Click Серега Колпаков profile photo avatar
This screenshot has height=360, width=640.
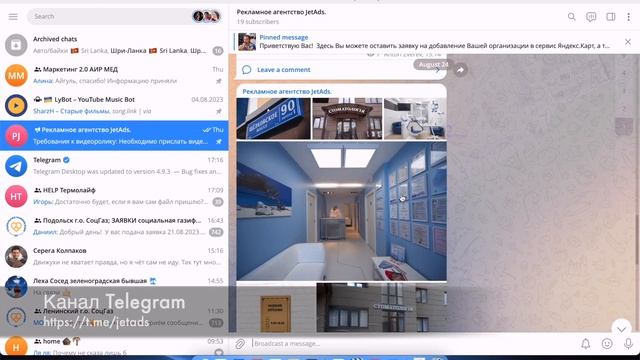(x=16, y=256)
